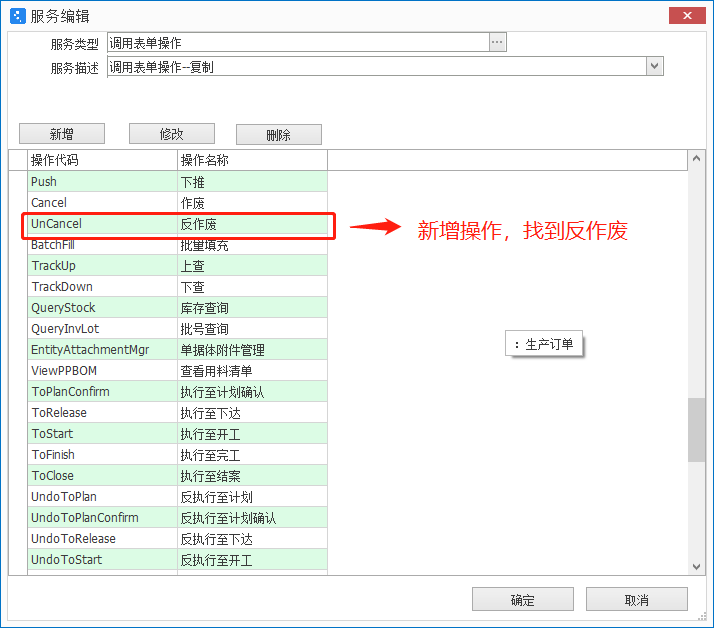Screen dimensions: 714x628
Task: Click the 反执行至计划确认 name cell
Action: point(252,517)
